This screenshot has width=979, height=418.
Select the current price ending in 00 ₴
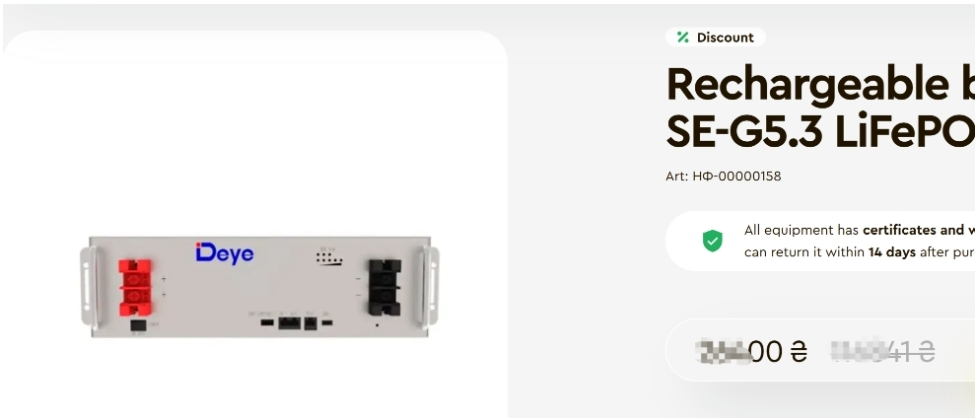click(751, 352)
